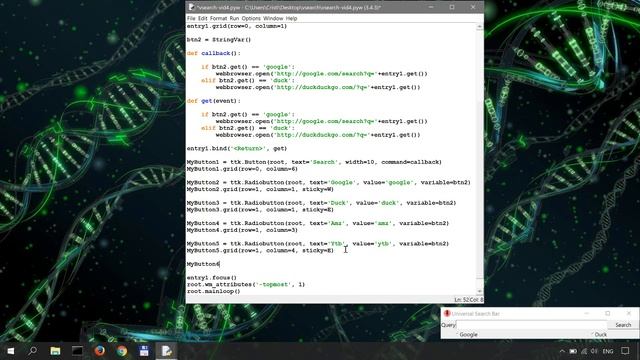The width and height of the screenshot is (640, 360).
Task: Select the Duck radio button
Action: tap(599, 334)
